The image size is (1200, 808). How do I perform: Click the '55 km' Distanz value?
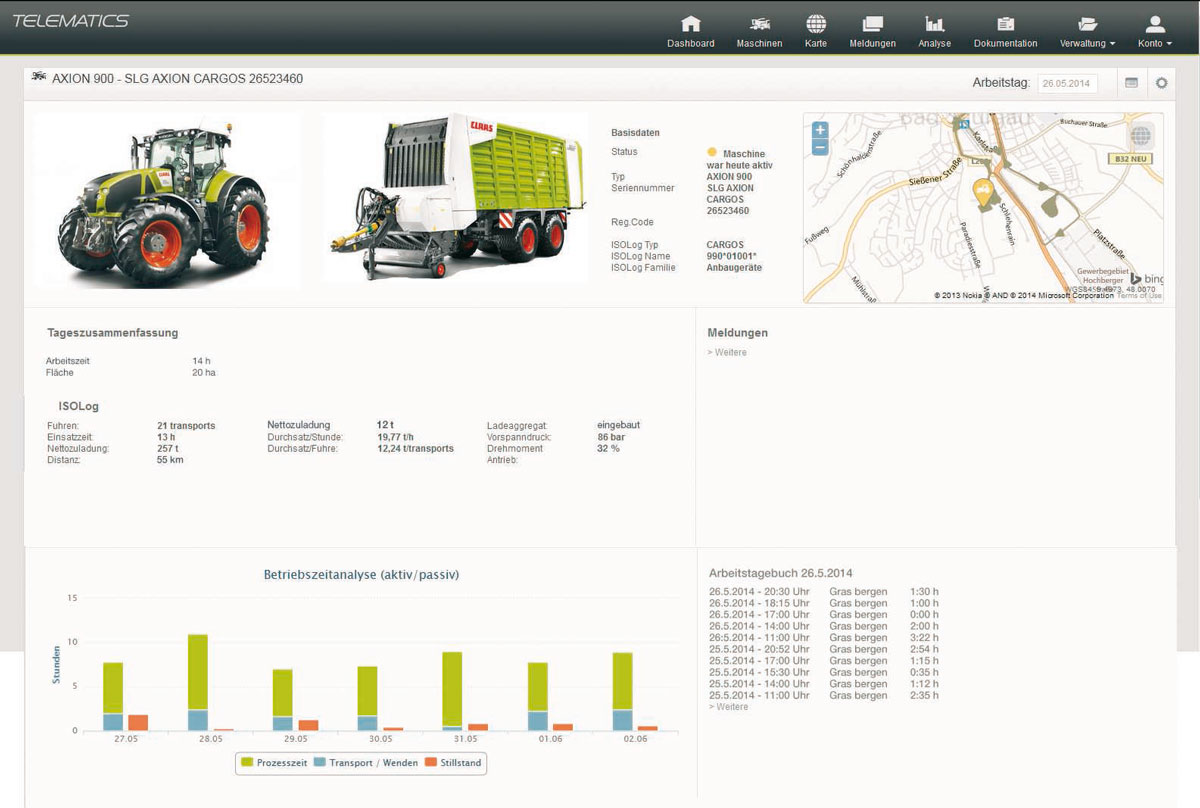click(x=170, y=460)
